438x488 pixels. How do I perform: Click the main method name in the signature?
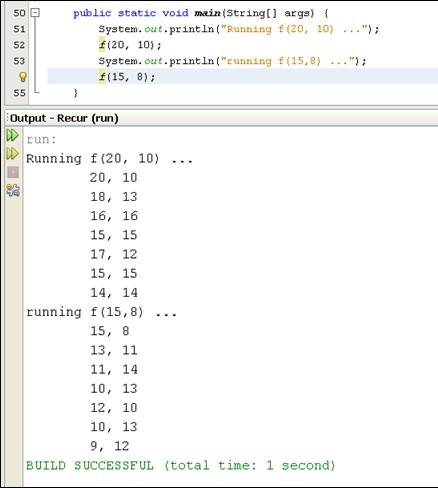coord(207,13)
